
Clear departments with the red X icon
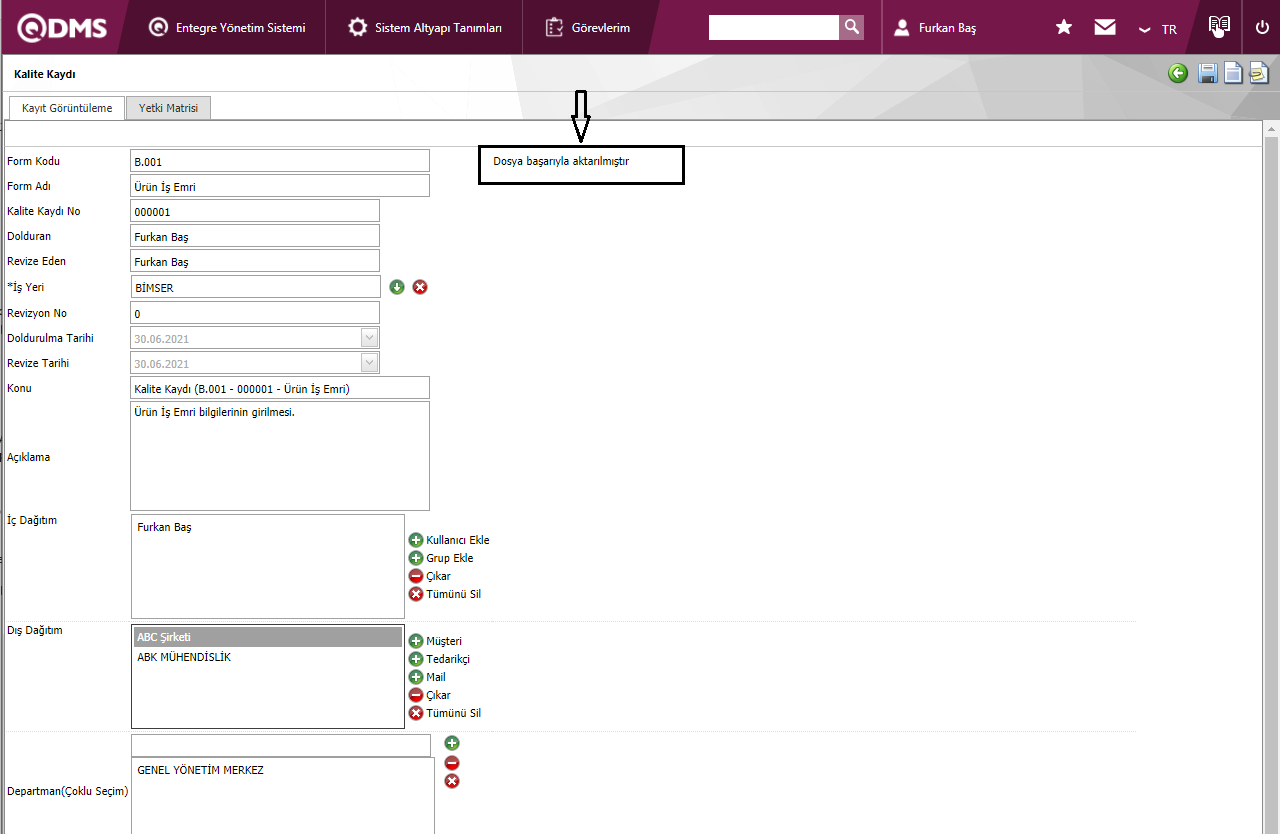pyautogui.click(x=452, y=781)
